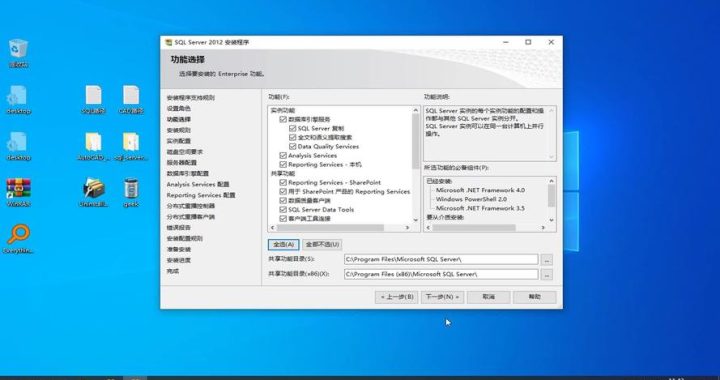Viewport: 720px width, 380px height.
Task: Click the Analysis Services 配置 step in sidebar
Action: coord(197,184)
